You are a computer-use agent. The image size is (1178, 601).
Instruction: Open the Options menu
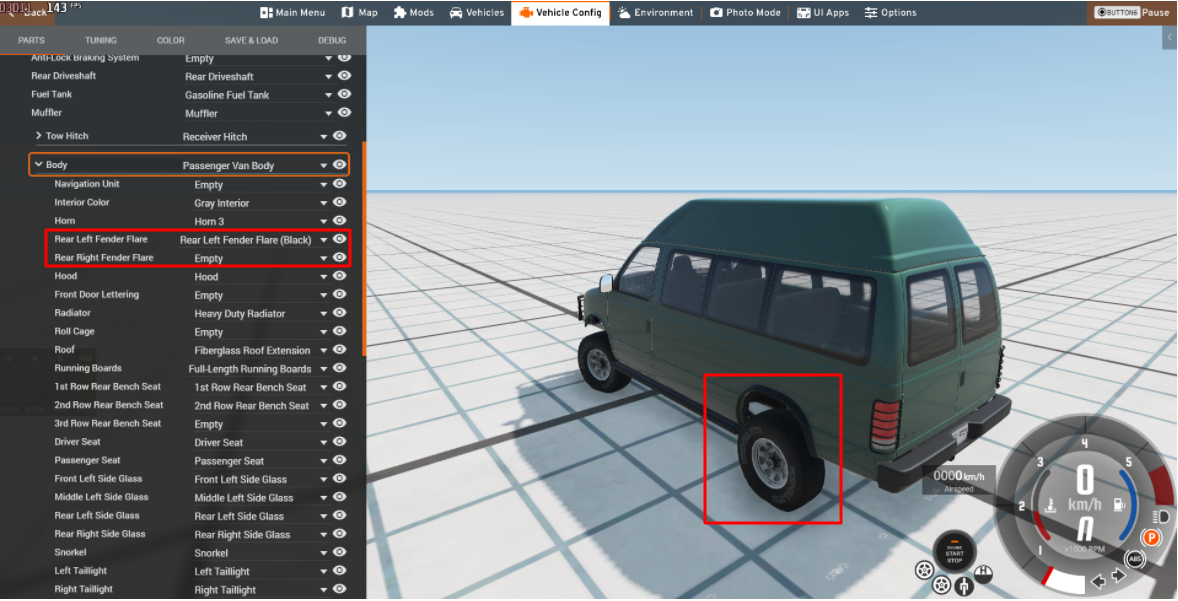(x=890, y=12)
